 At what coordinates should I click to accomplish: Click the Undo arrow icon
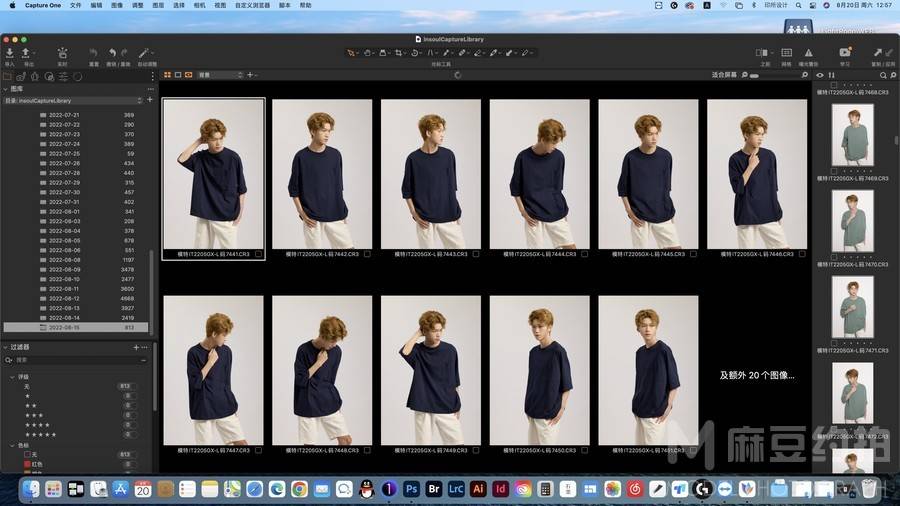[x=112, y=53]
